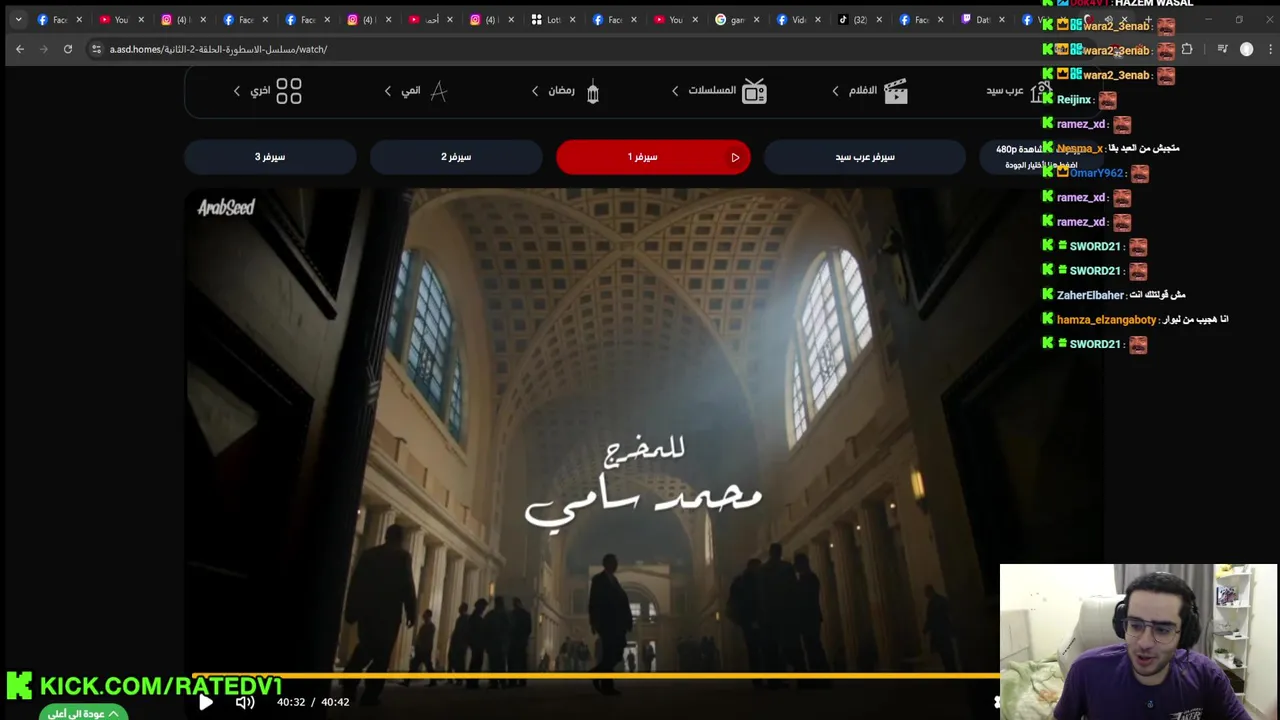1280x720 pixels.
Task: Open the tab search dropdown arrow
Action: click(x=18, y=20)
